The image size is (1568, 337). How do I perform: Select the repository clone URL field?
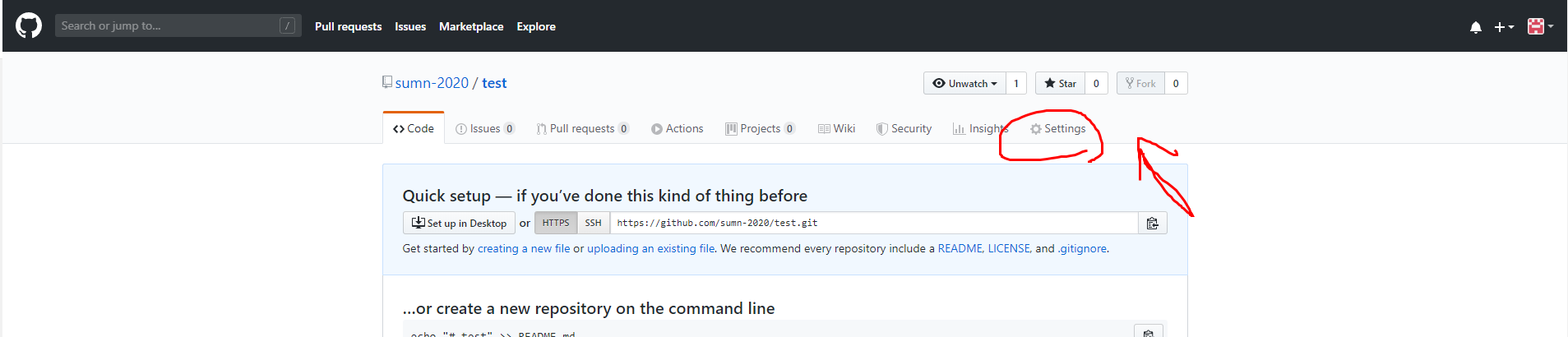(874, 223)
